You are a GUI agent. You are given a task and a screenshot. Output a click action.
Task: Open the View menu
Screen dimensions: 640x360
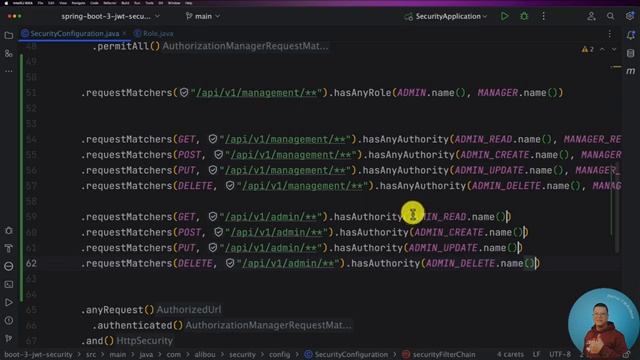coord(63,3)
